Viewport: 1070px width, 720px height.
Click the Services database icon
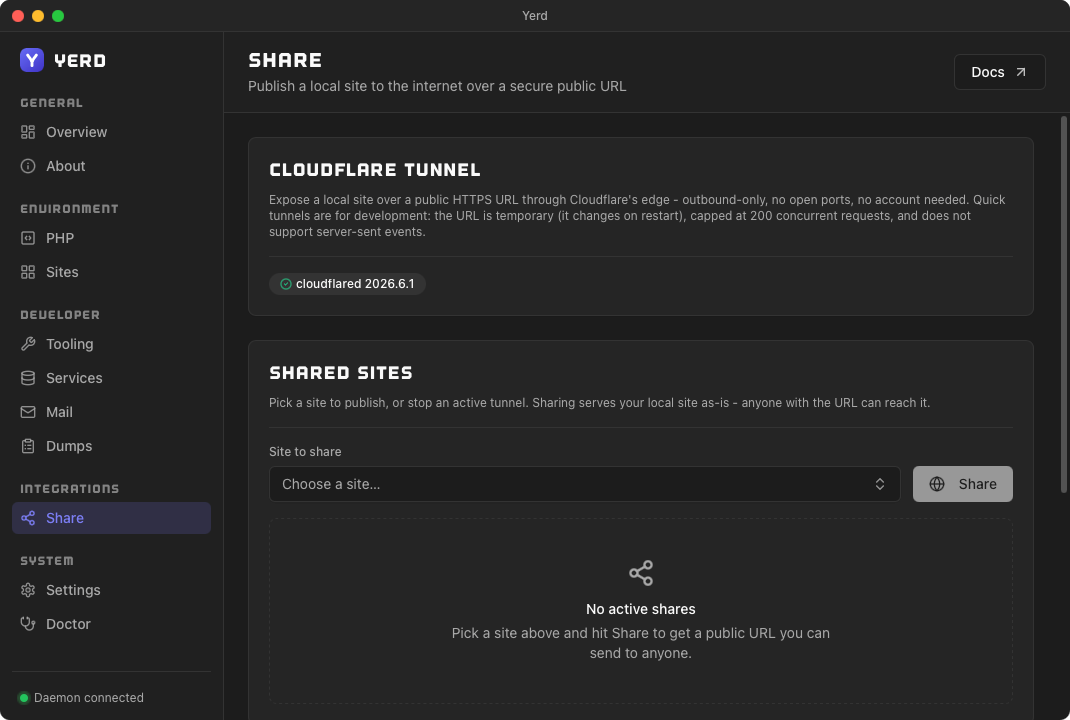tap(28, 378)
